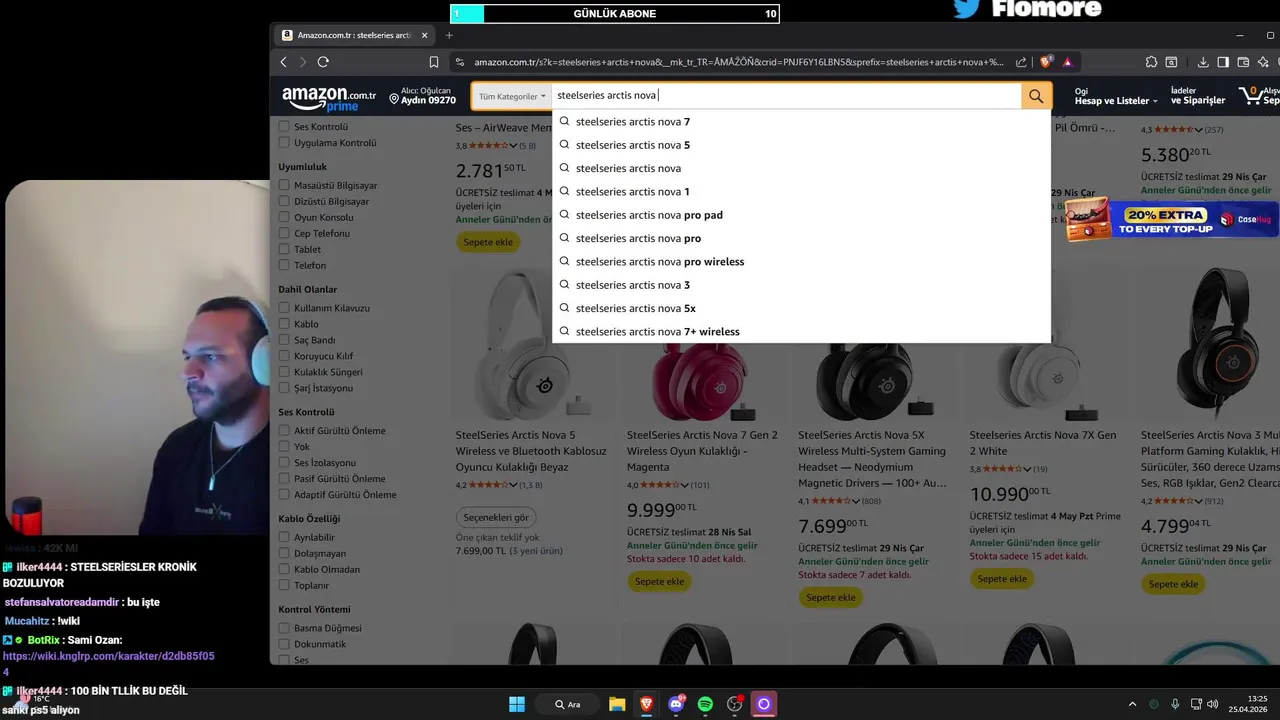Click the orange Amazon search button
Screen dimensions: 1280x720
[x=1035, y=96]
